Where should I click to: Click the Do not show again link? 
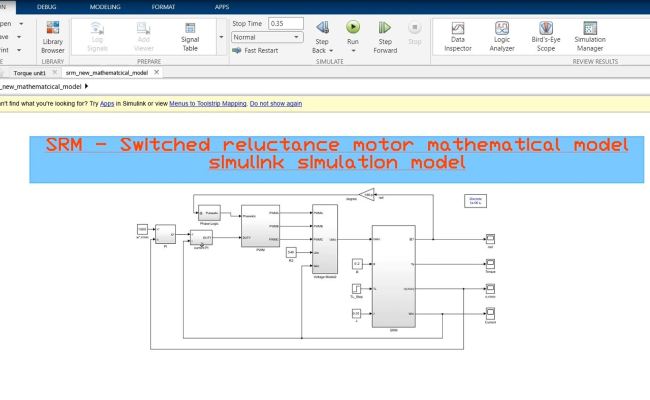[276, 104]
